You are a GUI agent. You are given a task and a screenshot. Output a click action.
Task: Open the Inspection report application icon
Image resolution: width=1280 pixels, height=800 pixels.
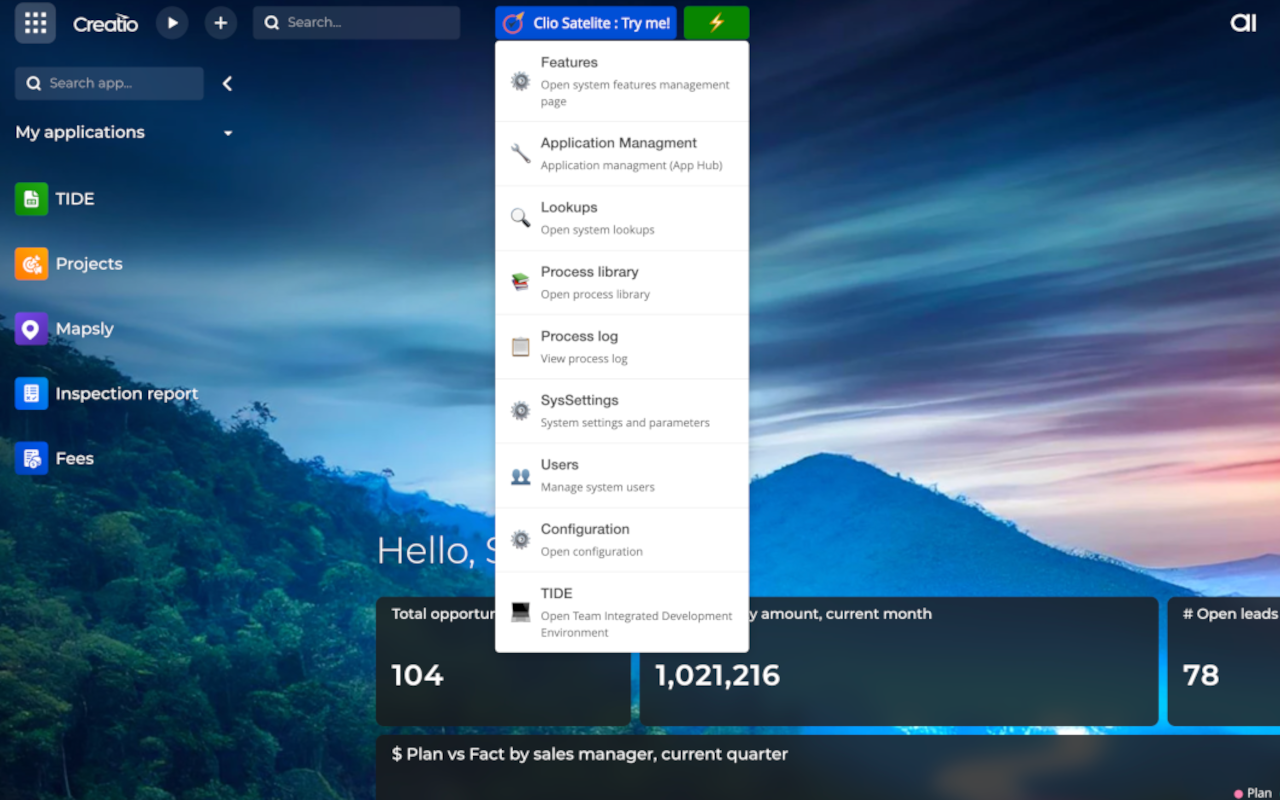click(31, 394)
